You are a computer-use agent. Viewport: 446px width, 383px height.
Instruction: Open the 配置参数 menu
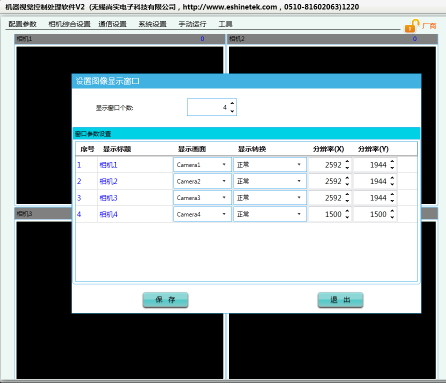point(22,24)
